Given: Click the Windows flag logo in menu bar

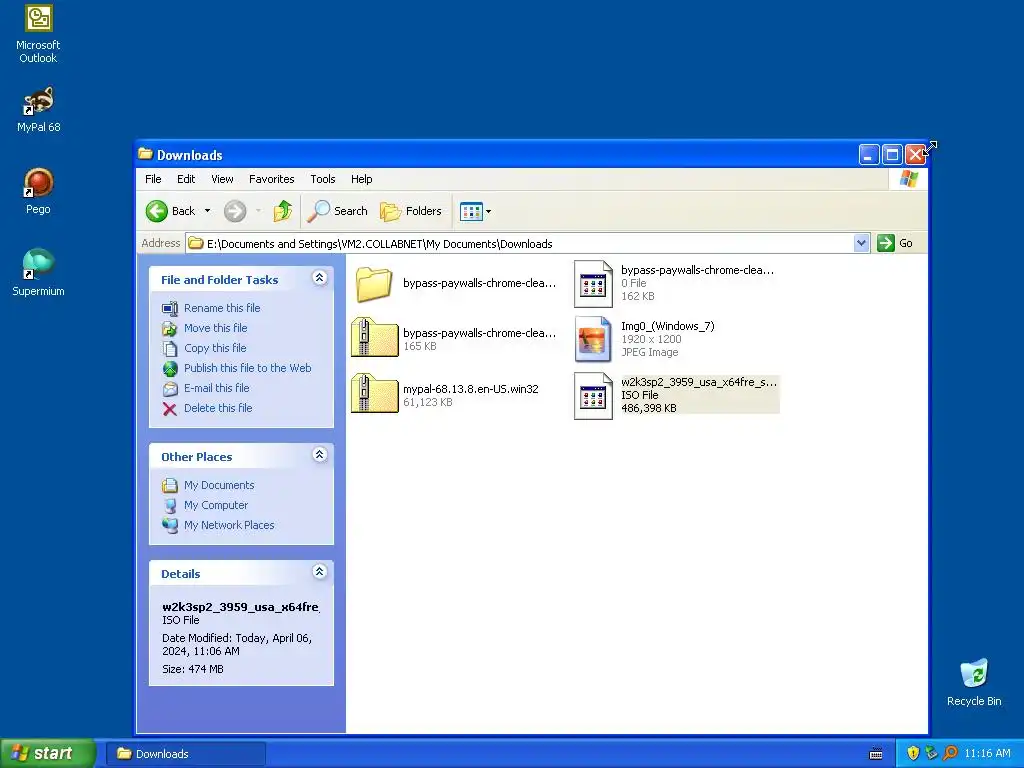Looking at the screenshot, I should (x=908, y=179).
